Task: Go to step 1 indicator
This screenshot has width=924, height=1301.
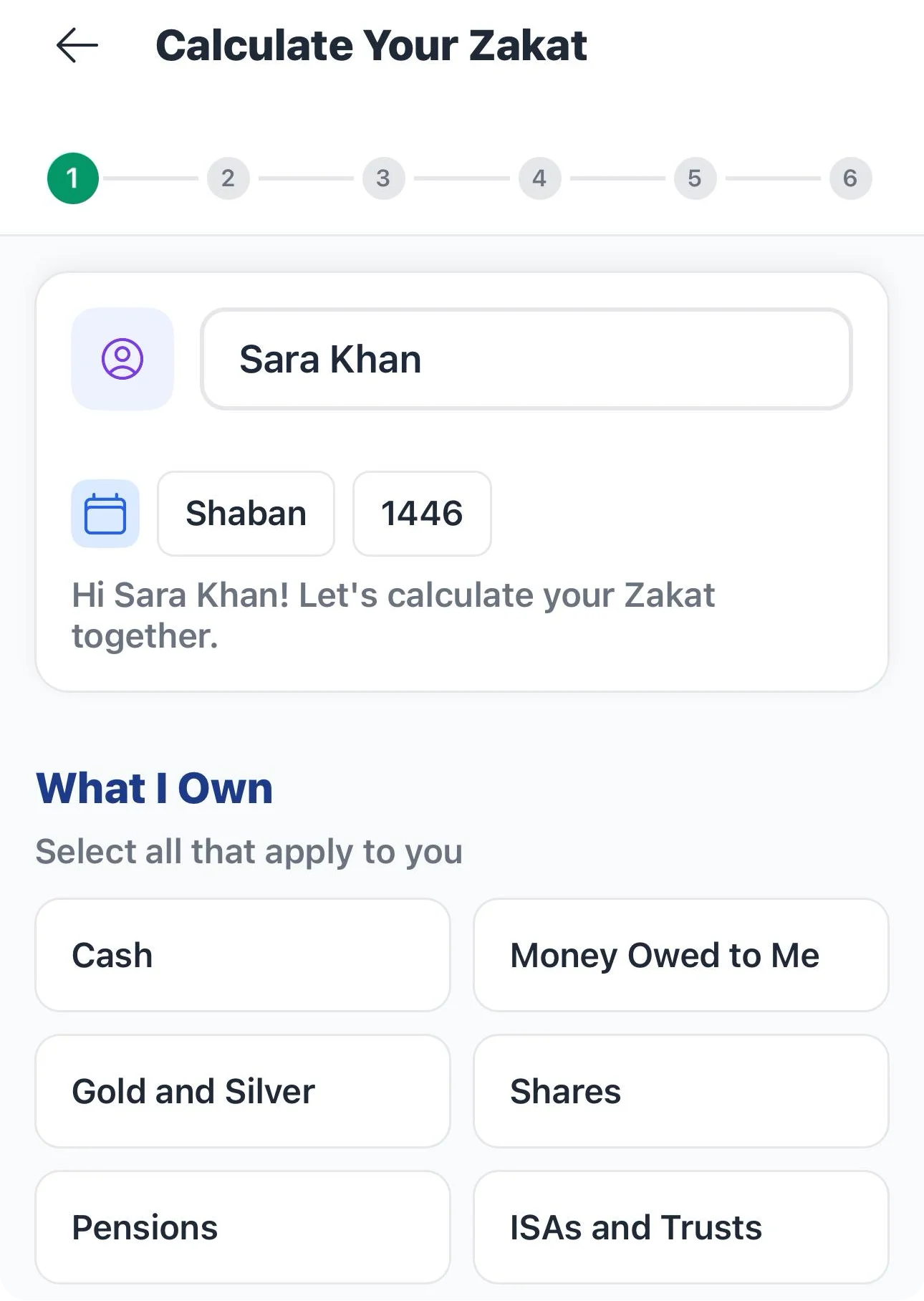Action: [73, 178]
